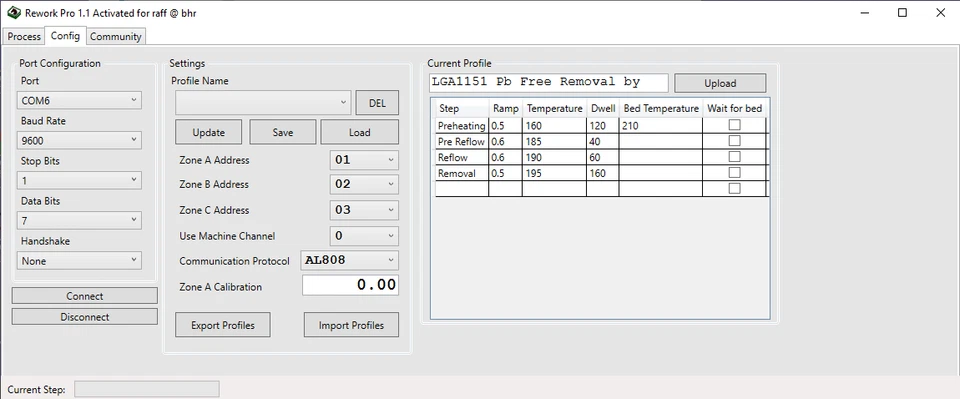Image resolution: width=960 pixels, height=399 pixels.
Task: Open the Handshake None dropdown
Action: coord(80,261)
